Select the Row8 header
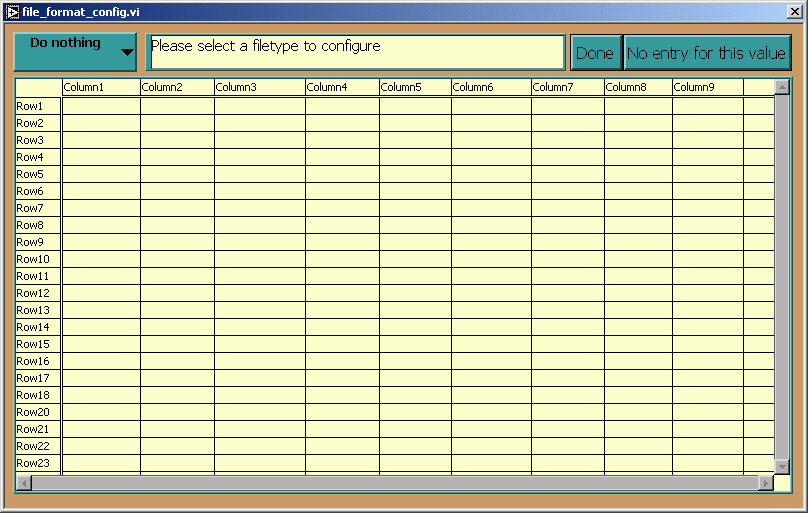This screenshot has width=808, height=513. click(38, 225)
